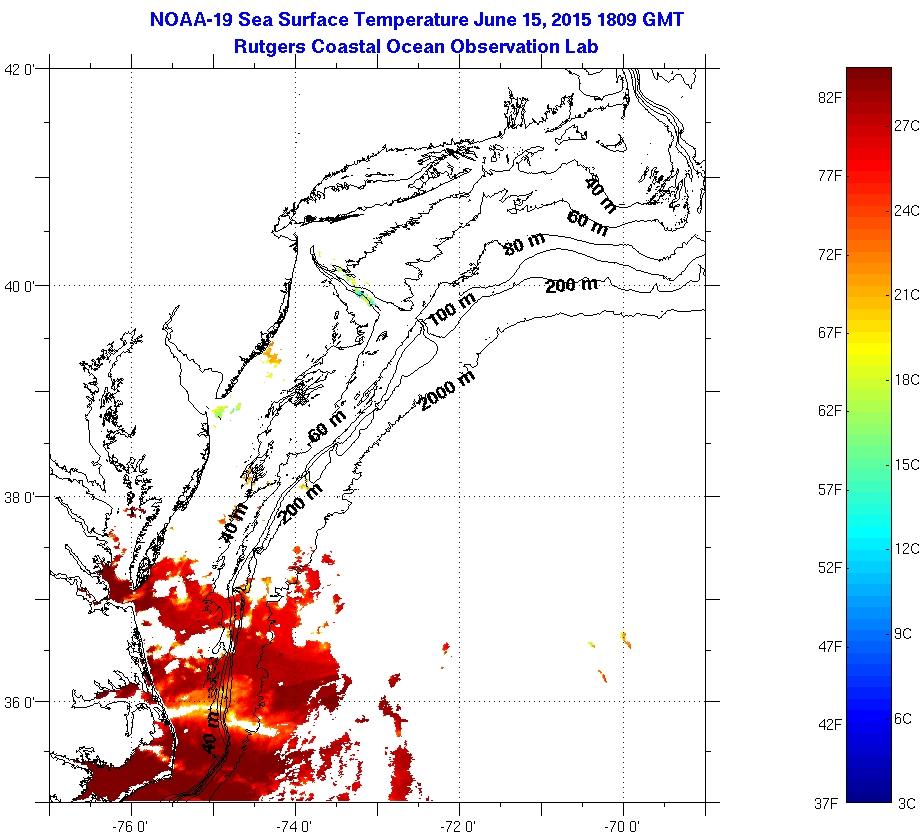Click the 36 0' latitude label
The height and width of the screenshot is (832, 920).
click(x=19, y=702)
